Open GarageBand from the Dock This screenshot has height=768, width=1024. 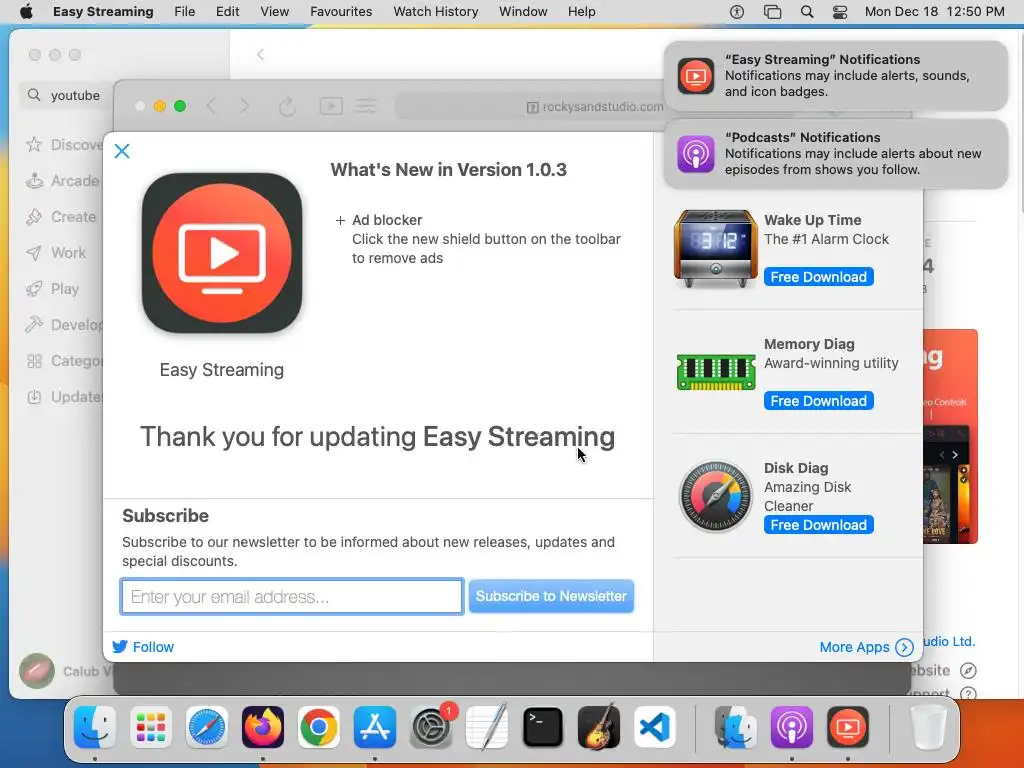tap(599, 727)
